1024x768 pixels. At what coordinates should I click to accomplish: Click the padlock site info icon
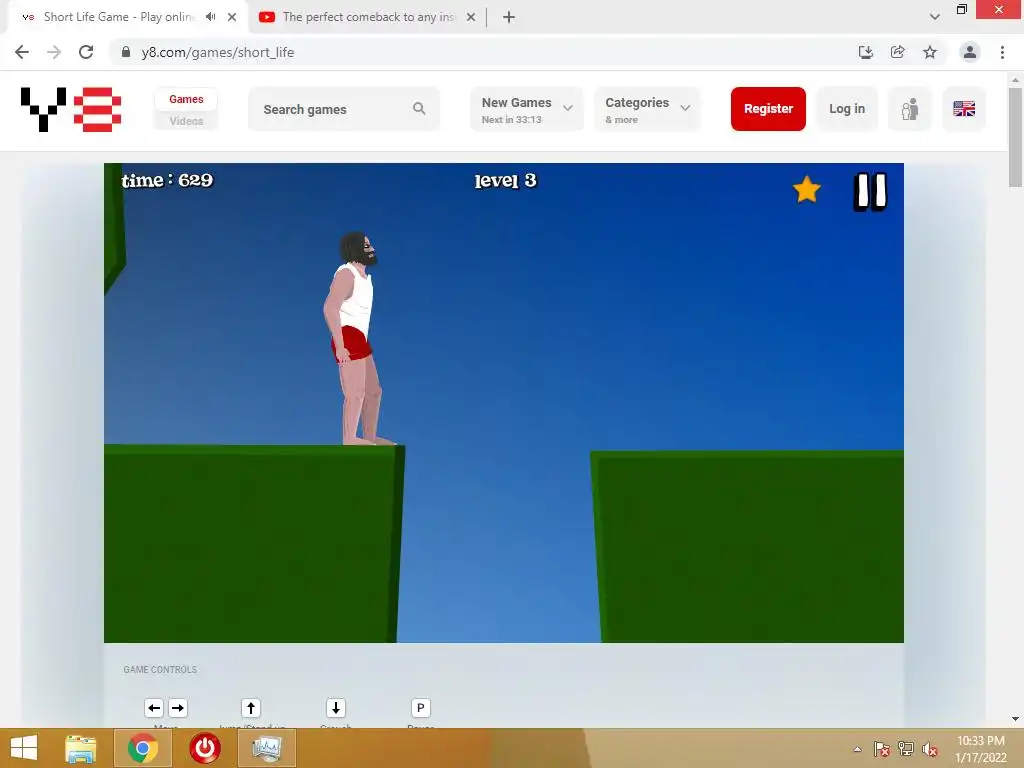pos(126,52)
